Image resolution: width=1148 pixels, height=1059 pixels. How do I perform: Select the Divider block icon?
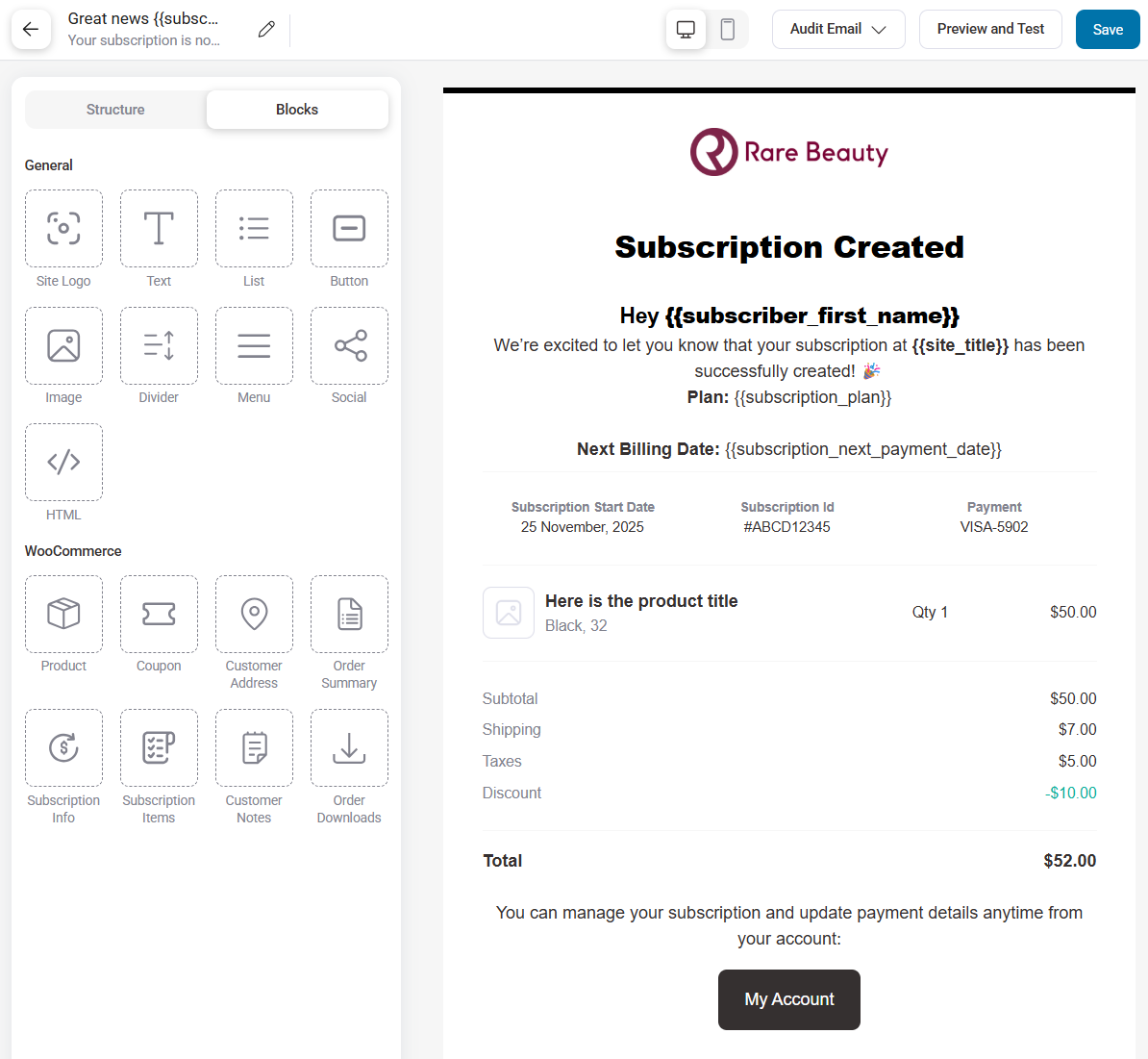click(x=159, y=345)
